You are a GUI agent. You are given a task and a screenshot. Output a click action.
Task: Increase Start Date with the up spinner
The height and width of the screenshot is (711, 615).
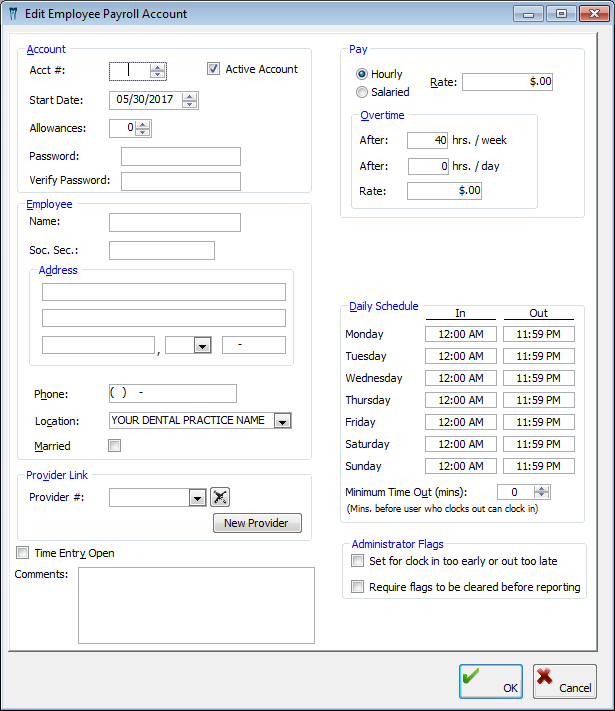(190, 97)
